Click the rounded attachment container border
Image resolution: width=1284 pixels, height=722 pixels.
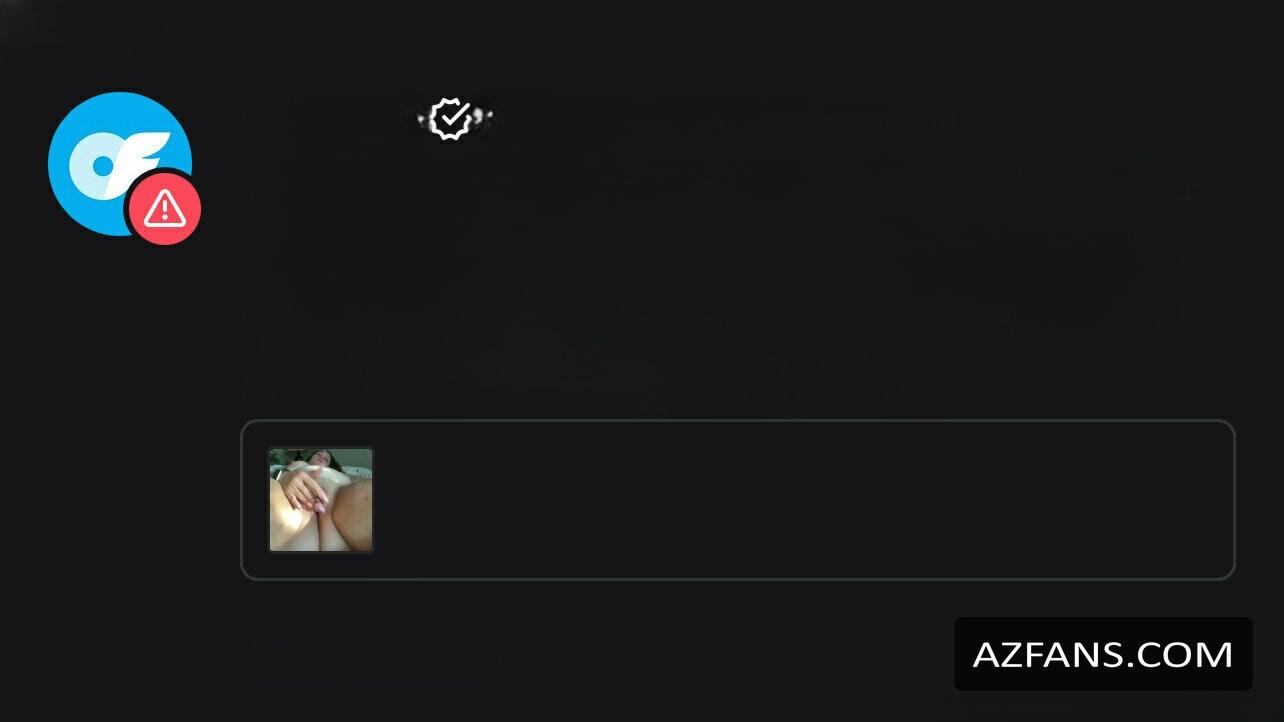click(738, 499)
